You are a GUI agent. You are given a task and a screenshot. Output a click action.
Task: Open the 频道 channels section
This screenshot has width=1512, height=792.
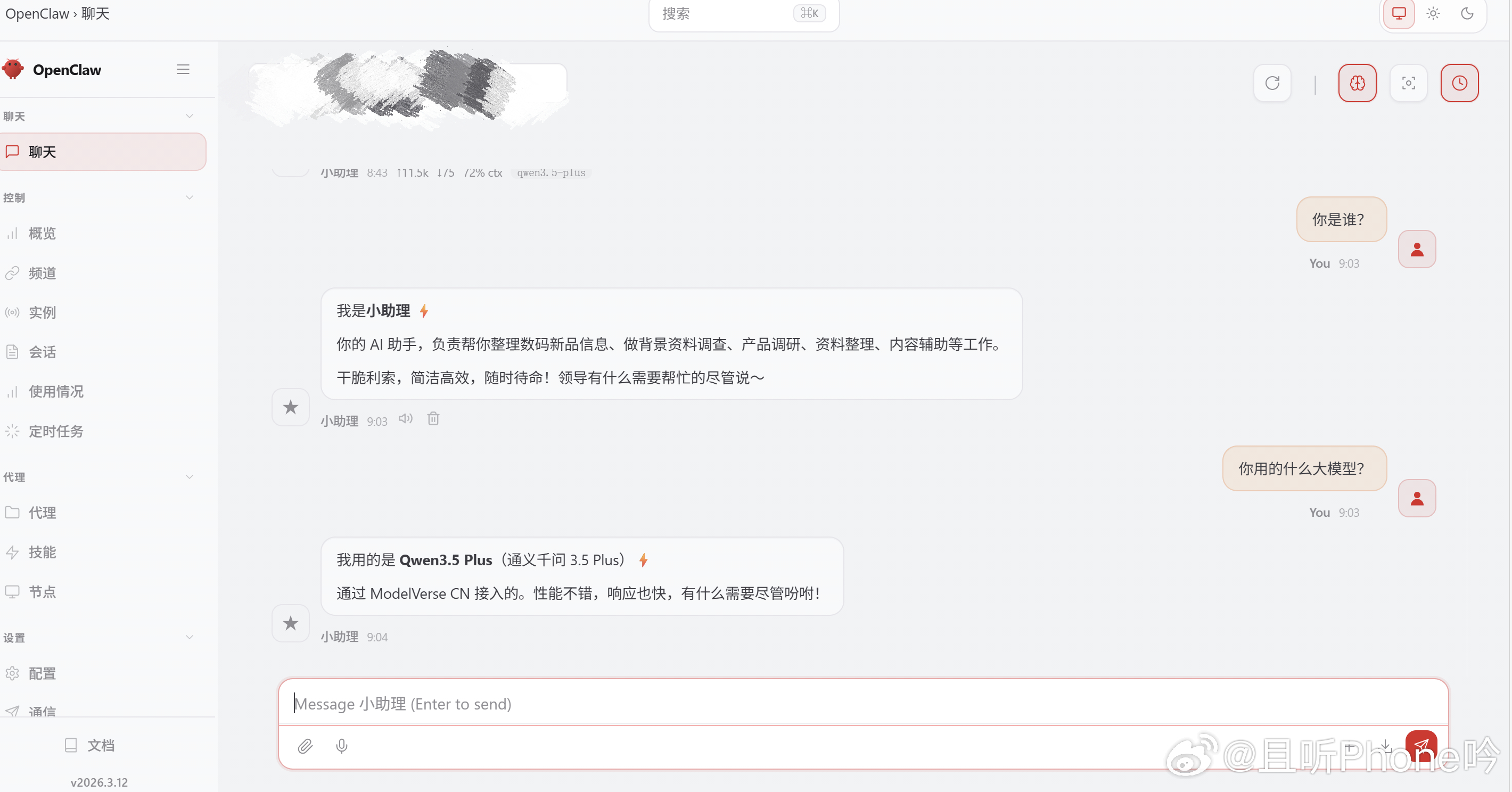pos(42,273)
